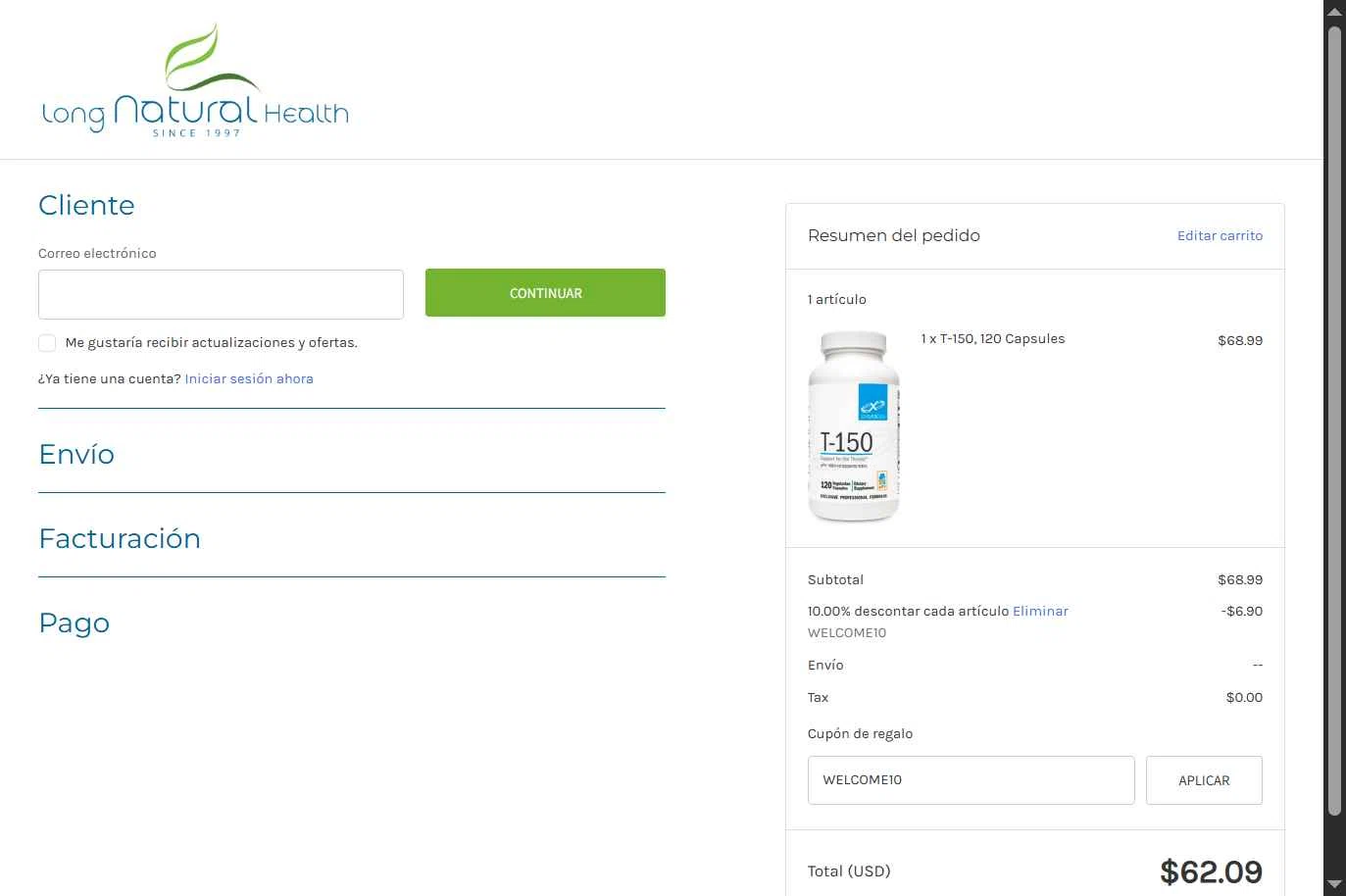This screenshot has height=896, width=1346.
Task: Click the green CONTINUAR button
Action: point(545,293)
